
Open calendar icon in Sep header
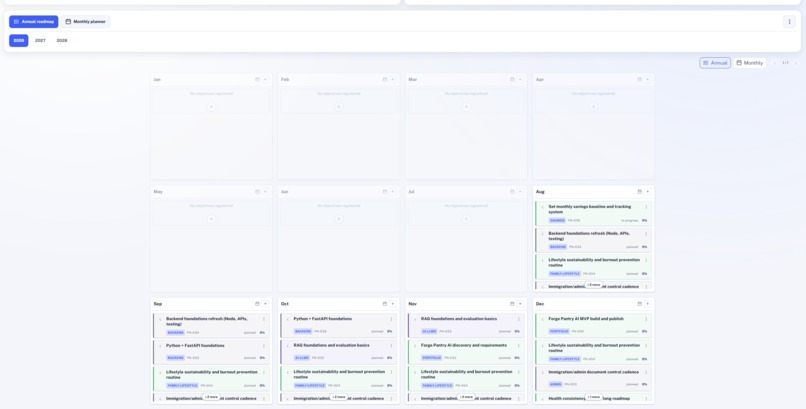[257, 304]
